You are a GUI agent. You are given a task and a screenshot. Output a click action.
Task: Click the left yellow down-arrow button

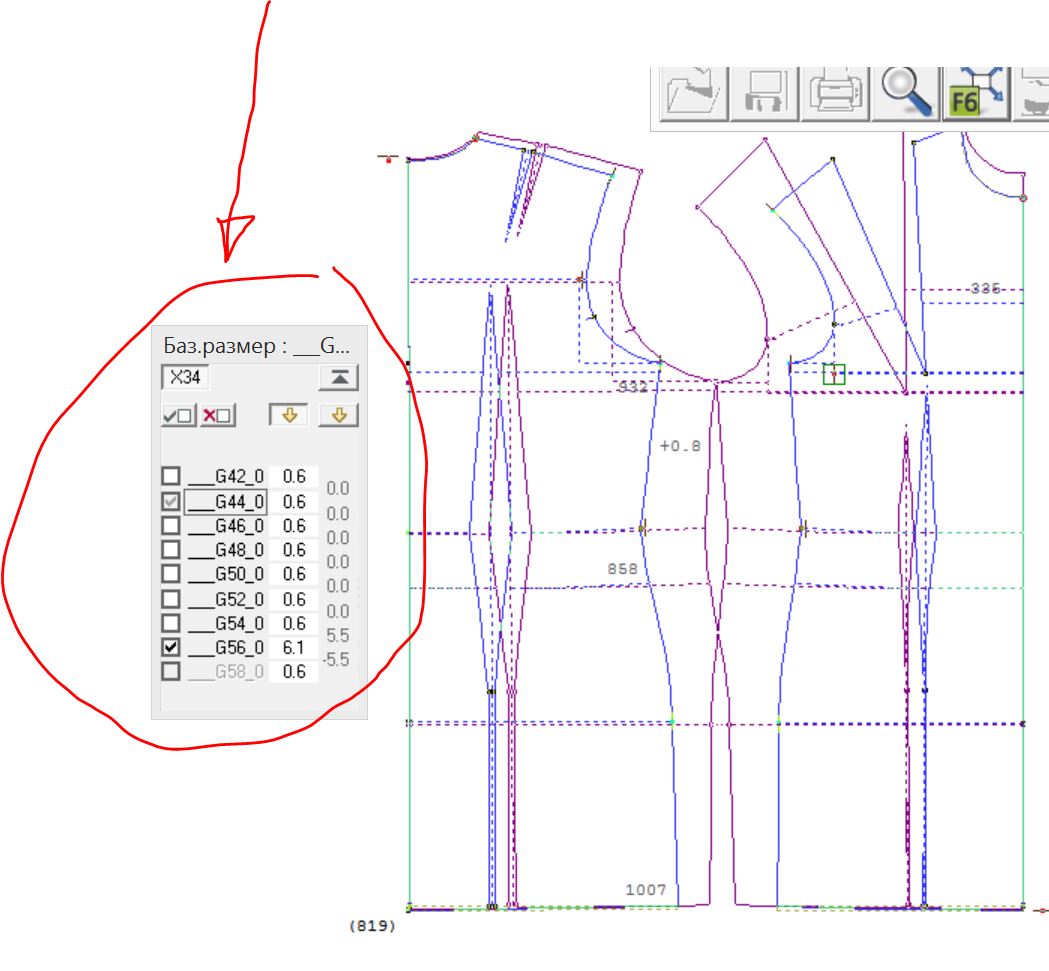point(289,415)
